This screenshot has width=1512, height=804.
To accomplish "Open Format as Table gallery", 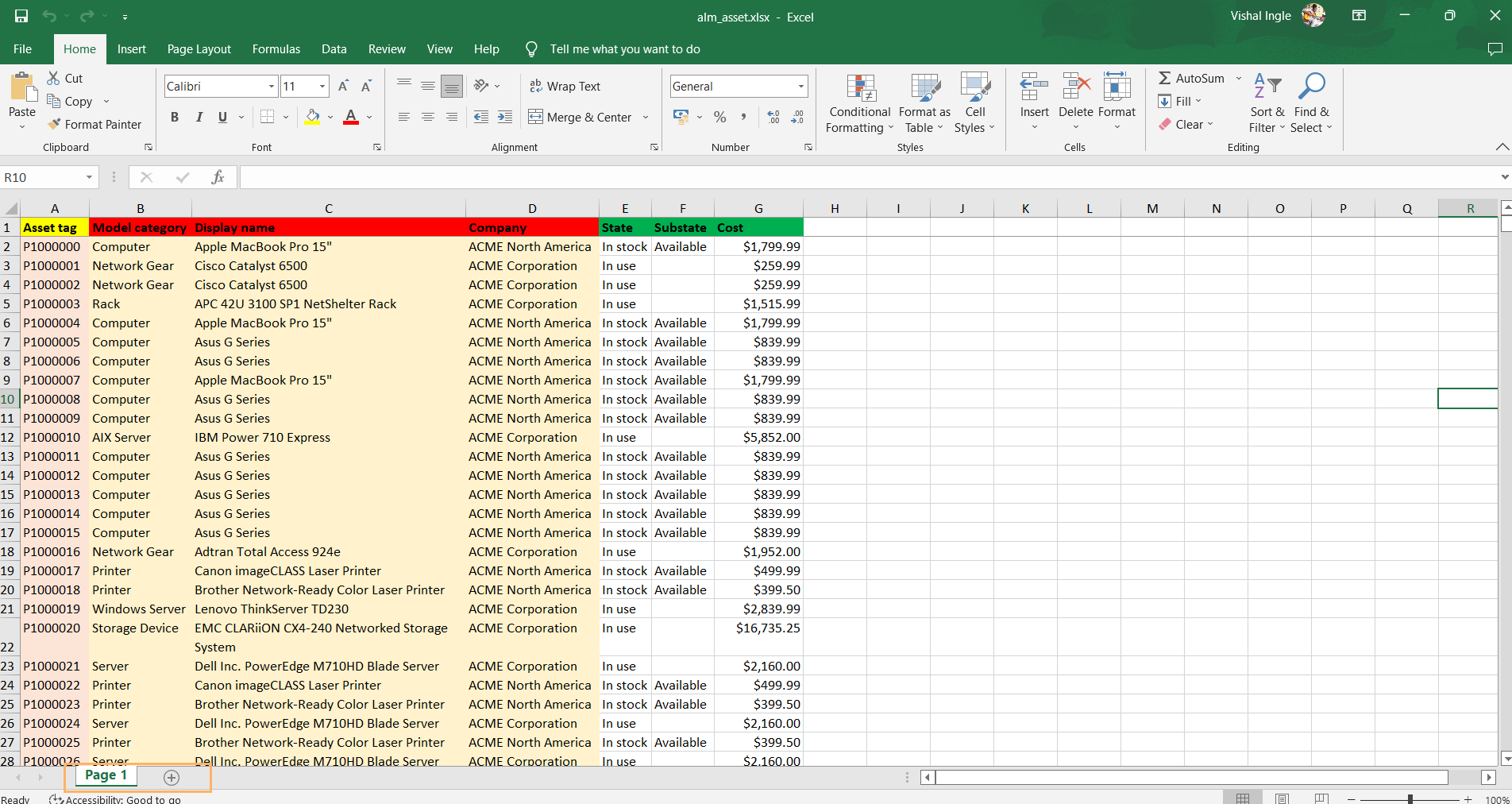I will click(924, 103).
